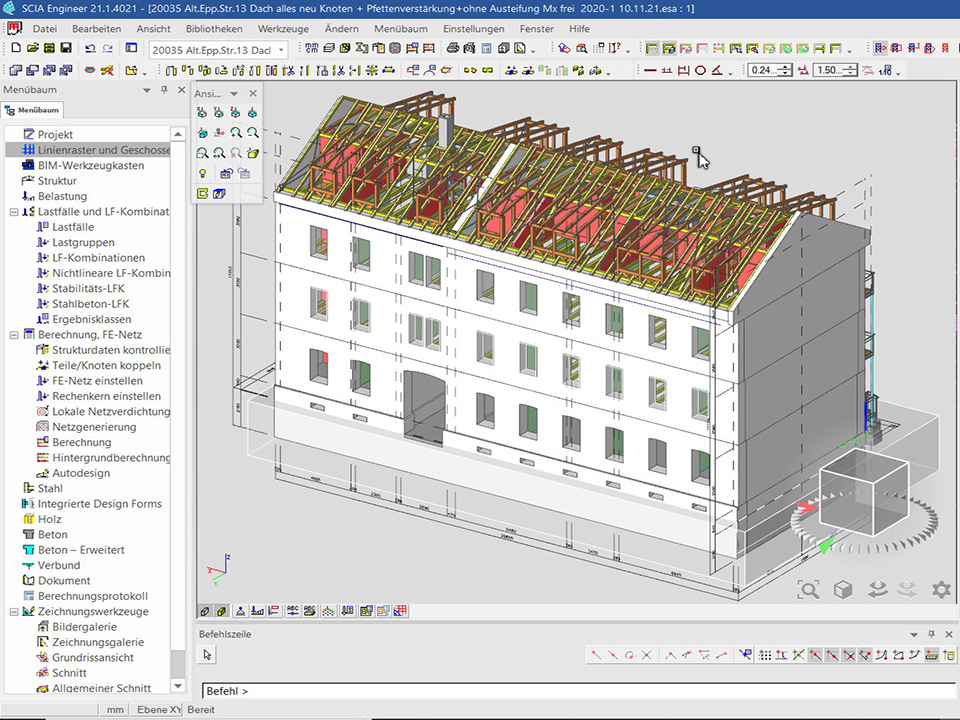Click the New project icon
The height and width of the screenshot is (720, 960).
coord(14,49)
